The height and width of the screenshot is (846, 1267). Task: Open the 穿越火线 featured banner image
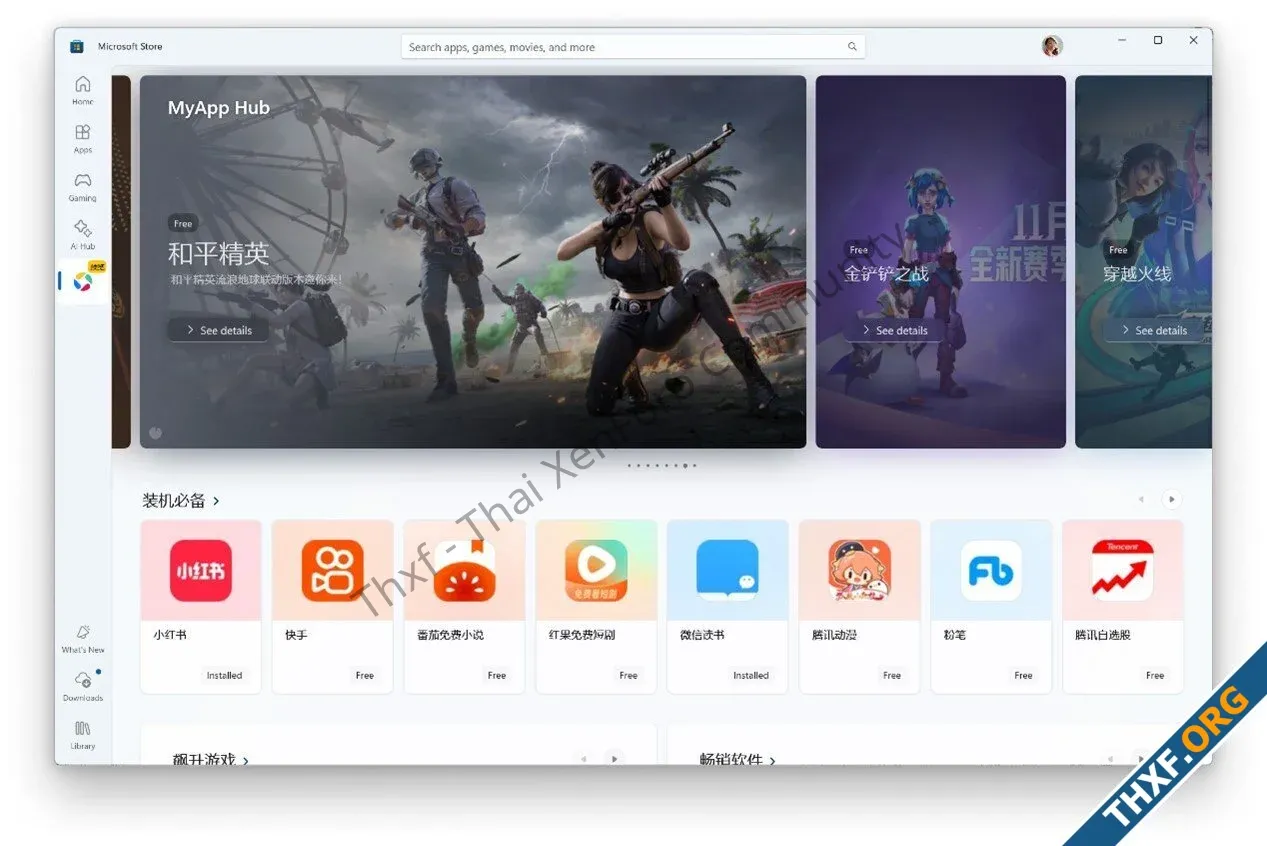pos(1143,262)
